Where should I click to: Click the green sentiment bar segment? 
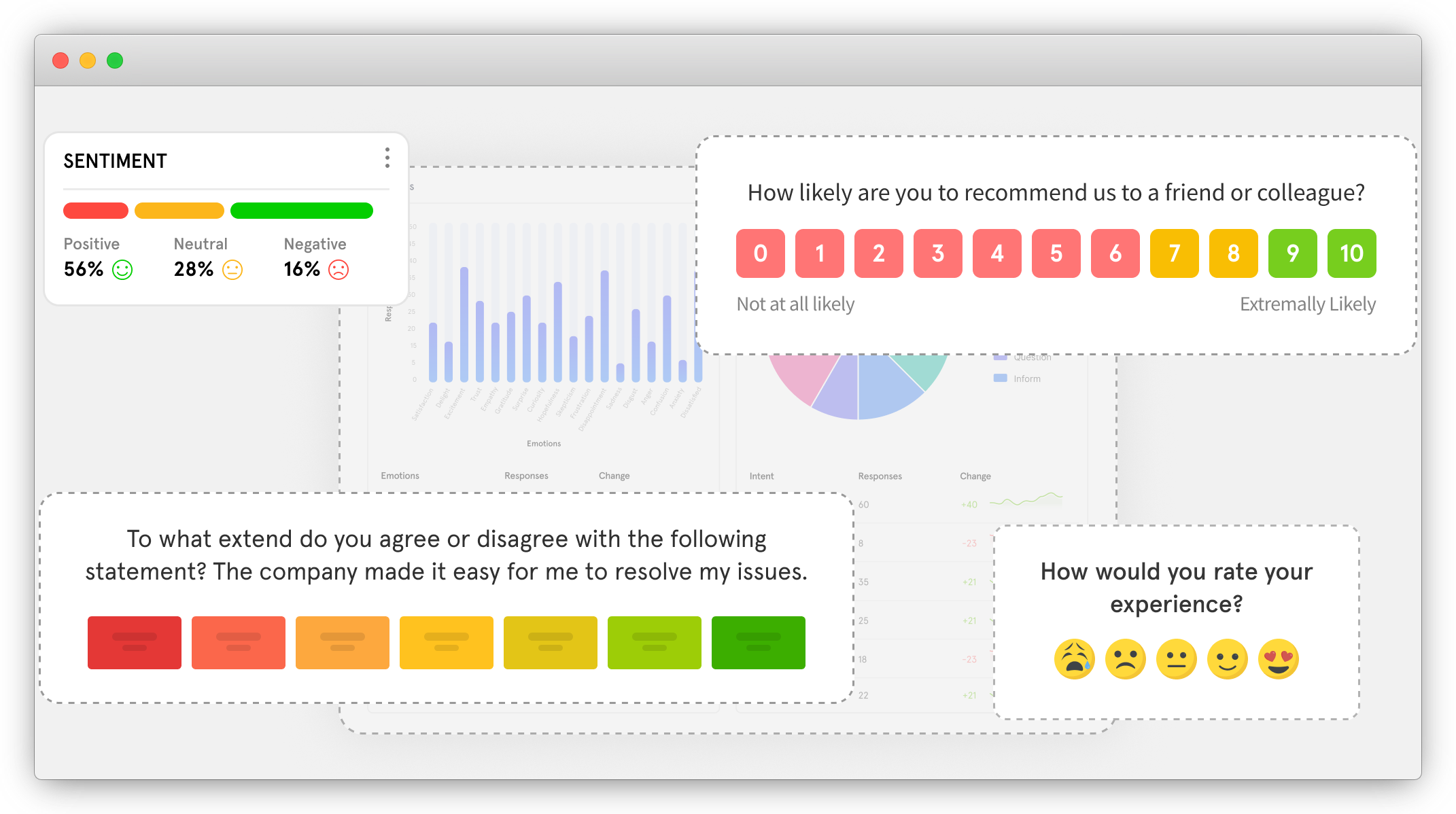(302, 211)
